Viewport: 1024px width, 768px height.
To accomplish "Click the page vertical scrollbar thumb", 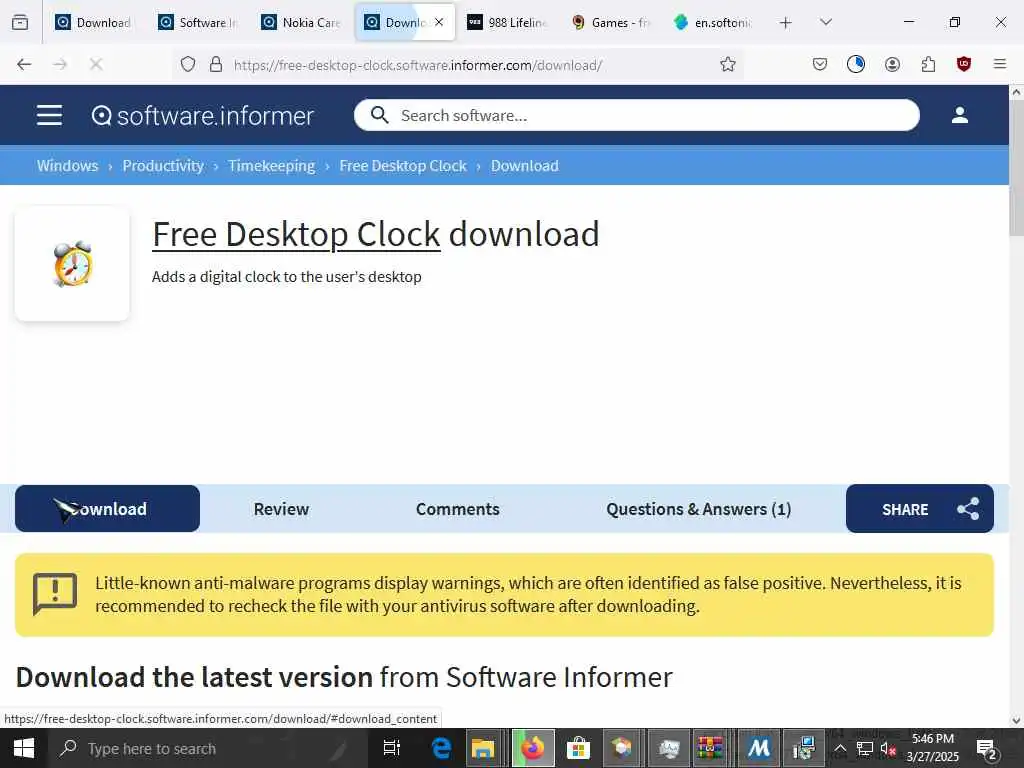I will click(1016, 168).
